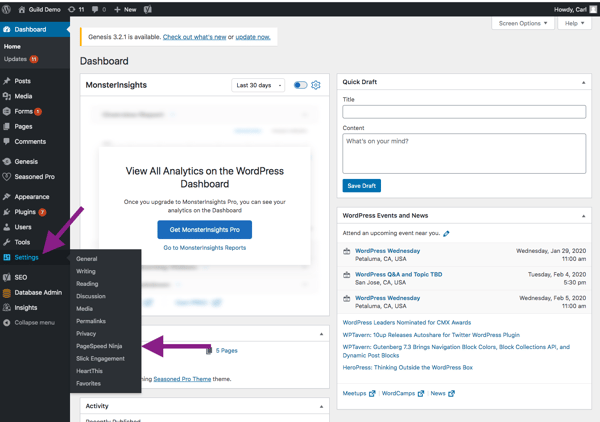Open Seasoned Pro heart icon in sidebar

tap(7, 177)
